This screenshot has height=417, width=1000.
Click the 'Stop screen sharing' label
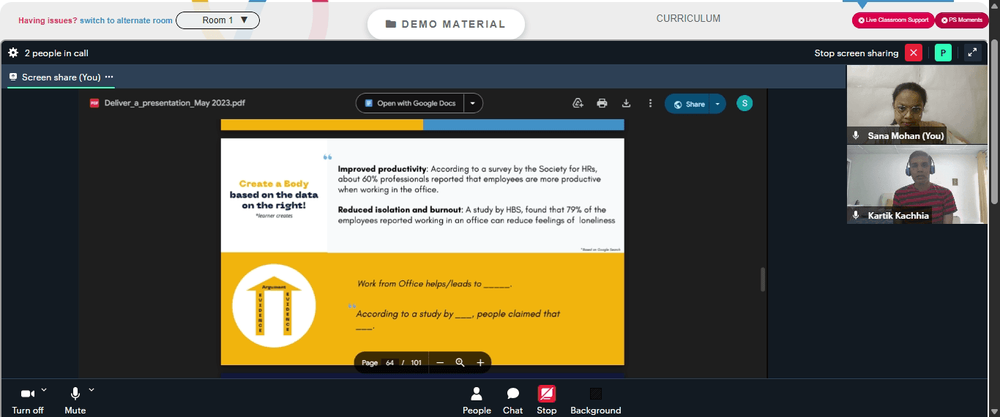pyautogui.click(x=856, y=54)
